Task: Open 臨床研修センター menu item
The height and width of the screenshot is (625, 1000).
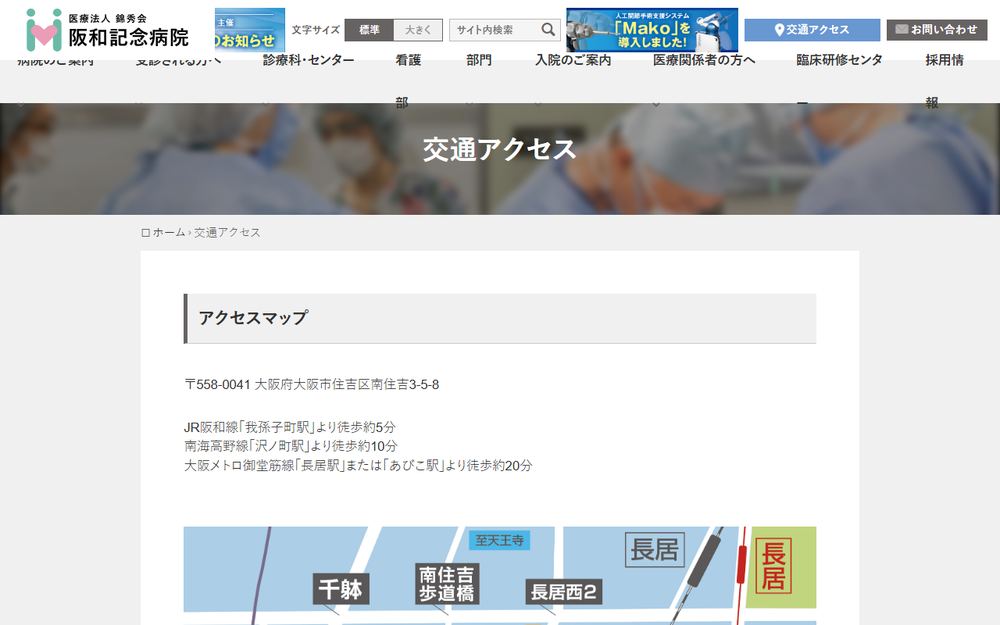Action: (x=839, y=60)
